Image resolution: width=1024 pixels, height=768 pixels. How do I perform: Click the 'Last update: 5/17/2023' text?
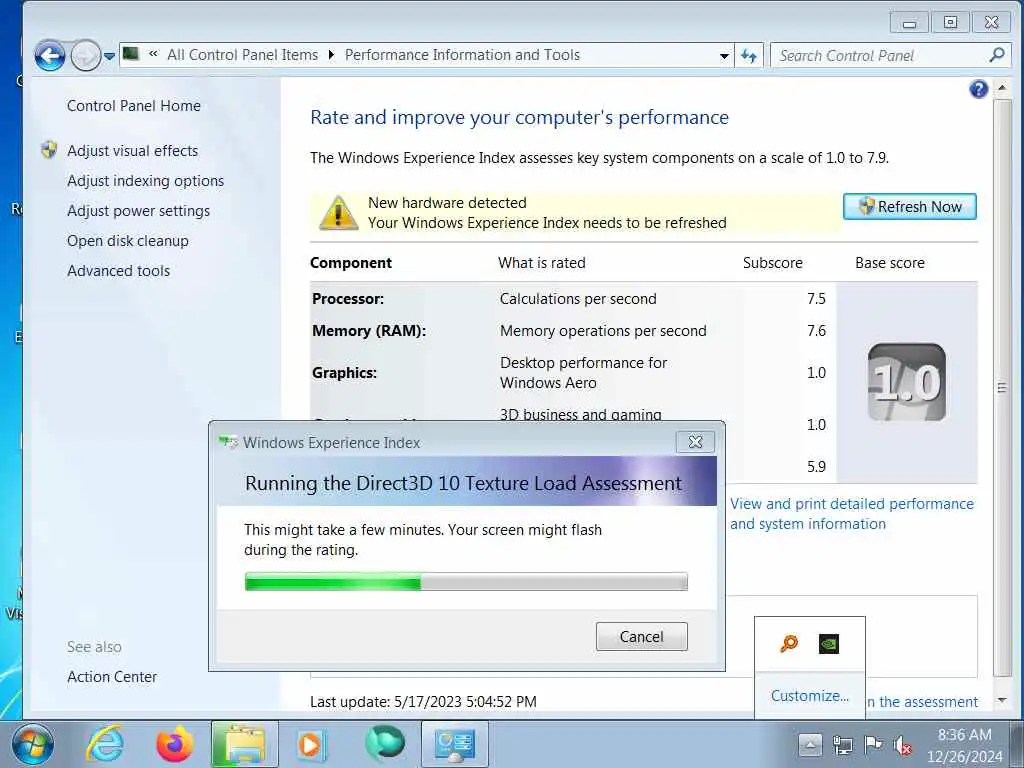coord(423,702)
